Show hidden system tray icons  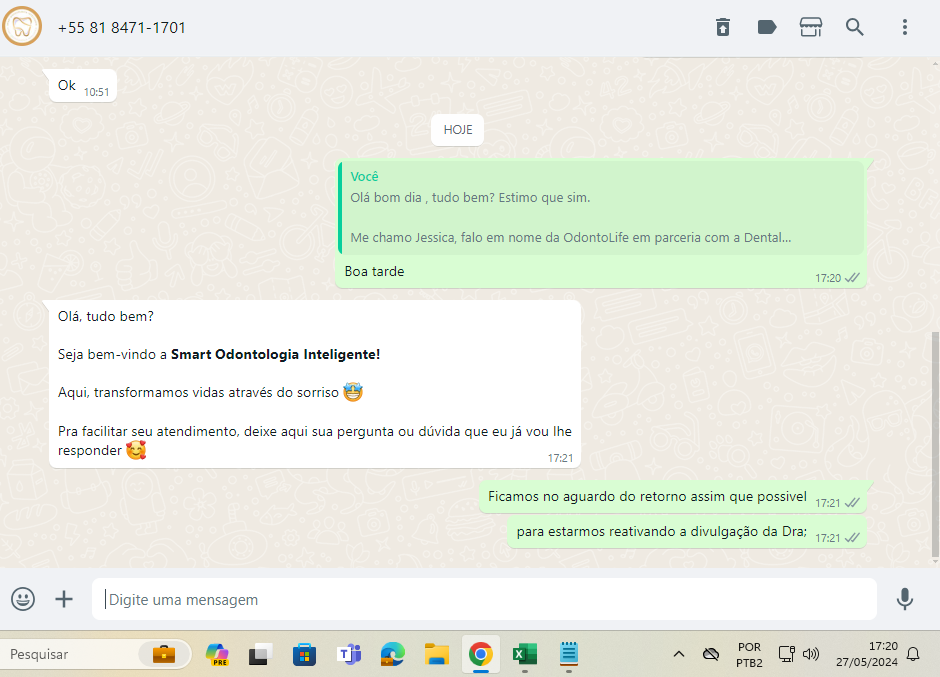coord(679,654)
